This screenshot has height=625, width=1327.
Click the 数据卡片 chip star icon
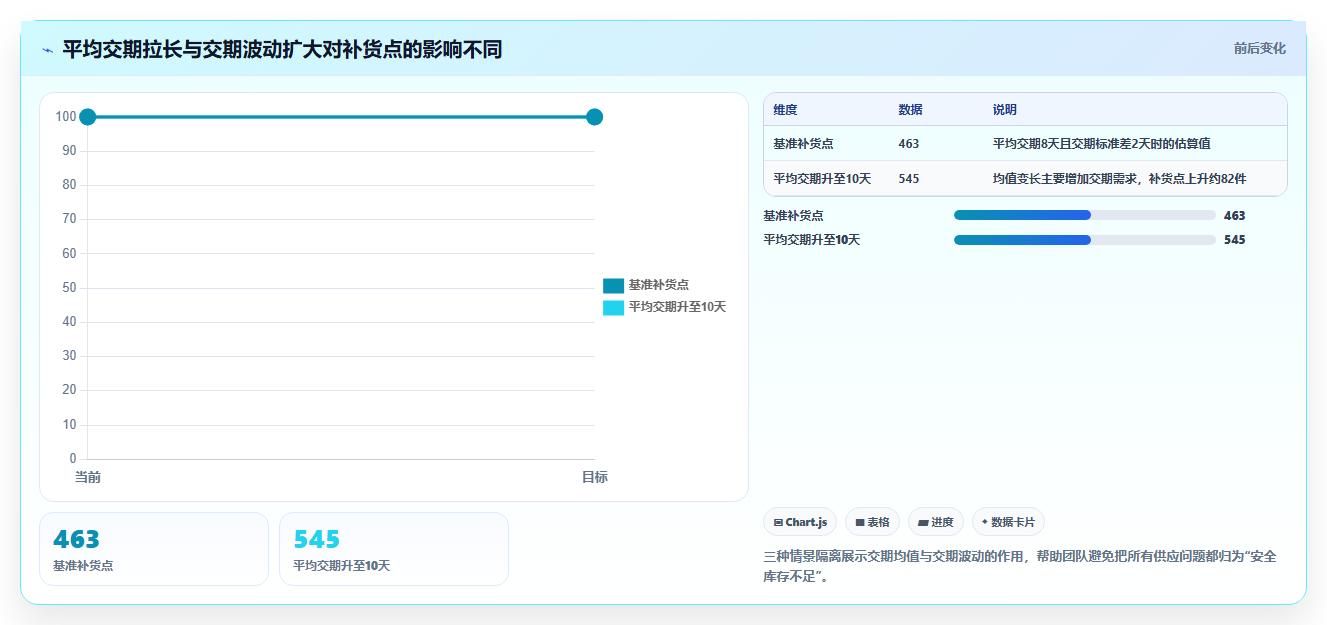(985, 522)
